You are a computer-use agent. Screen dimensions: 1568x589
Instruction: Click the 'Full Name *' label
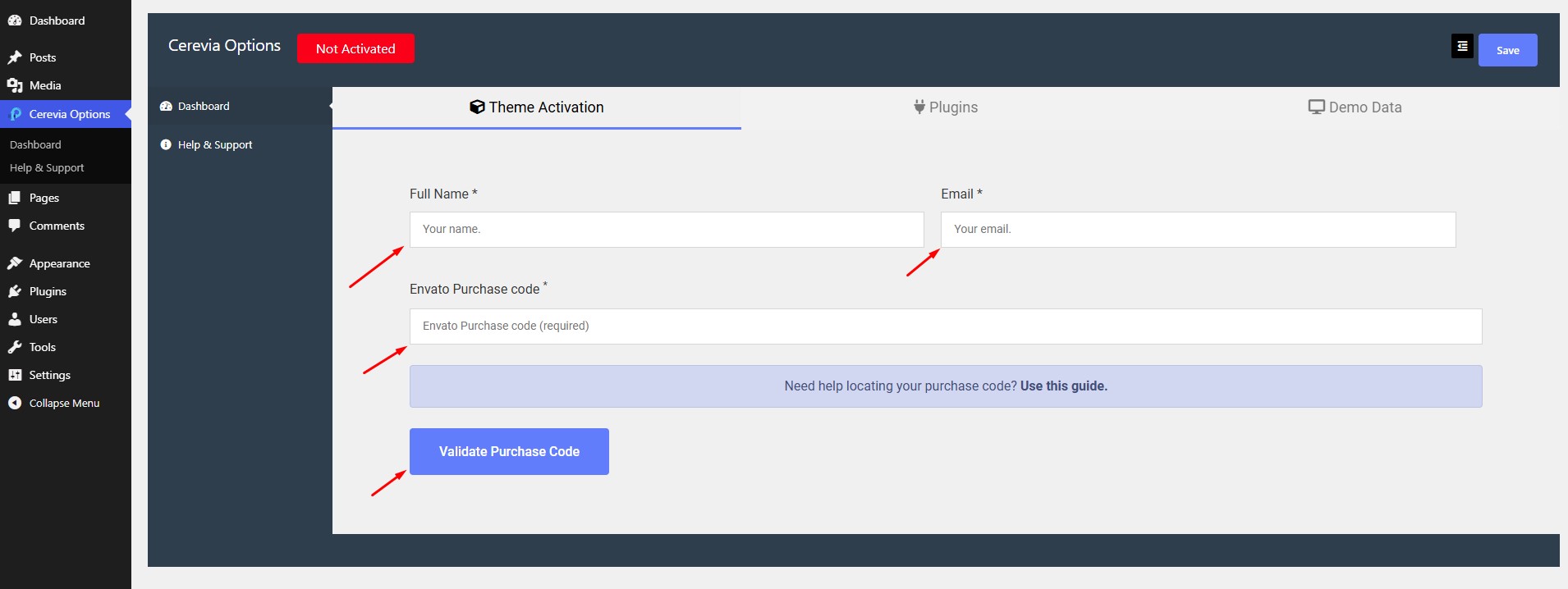click(443, 194)
